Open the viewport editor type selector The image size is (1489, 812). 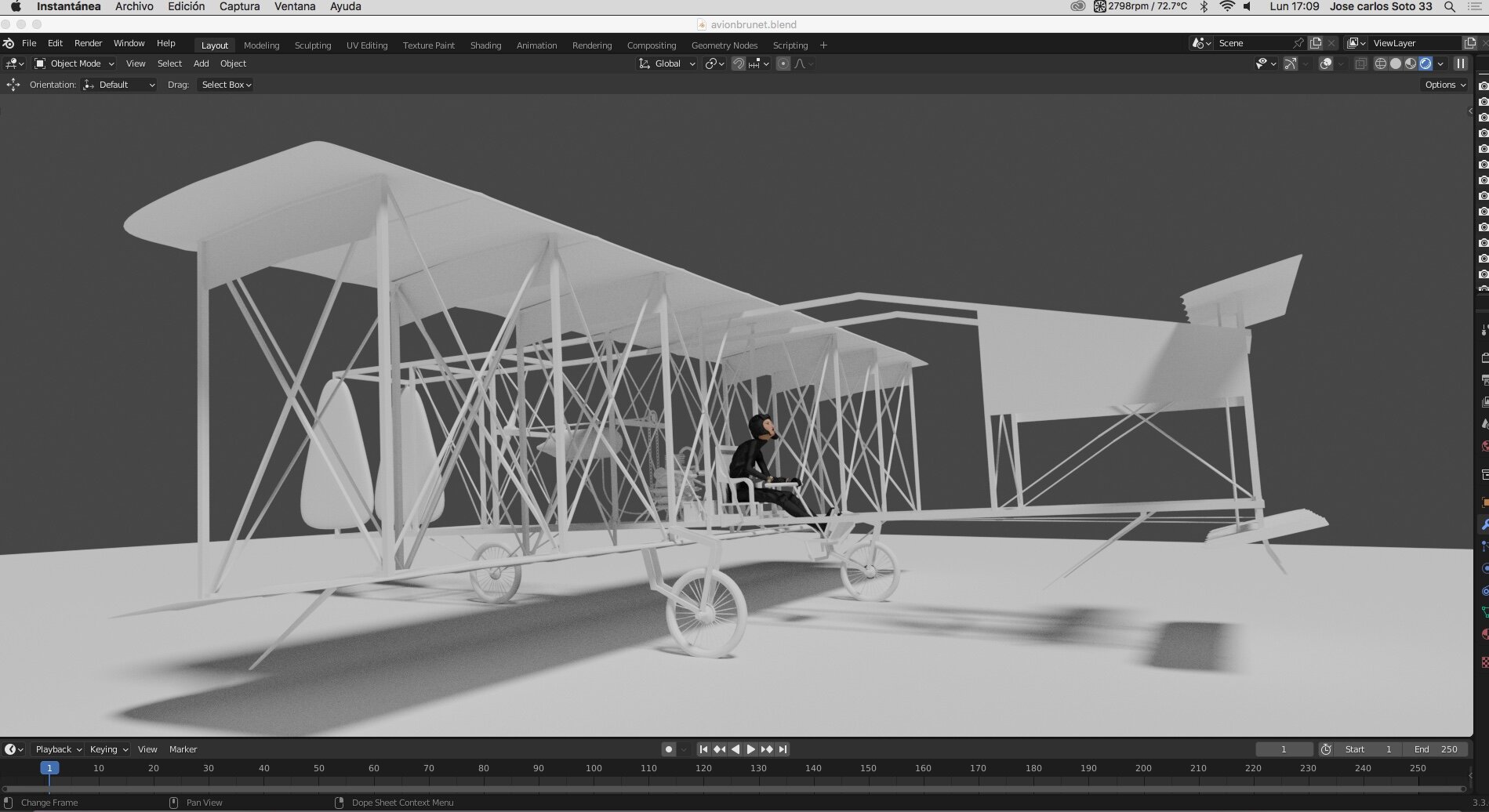(x=14, y=63)
